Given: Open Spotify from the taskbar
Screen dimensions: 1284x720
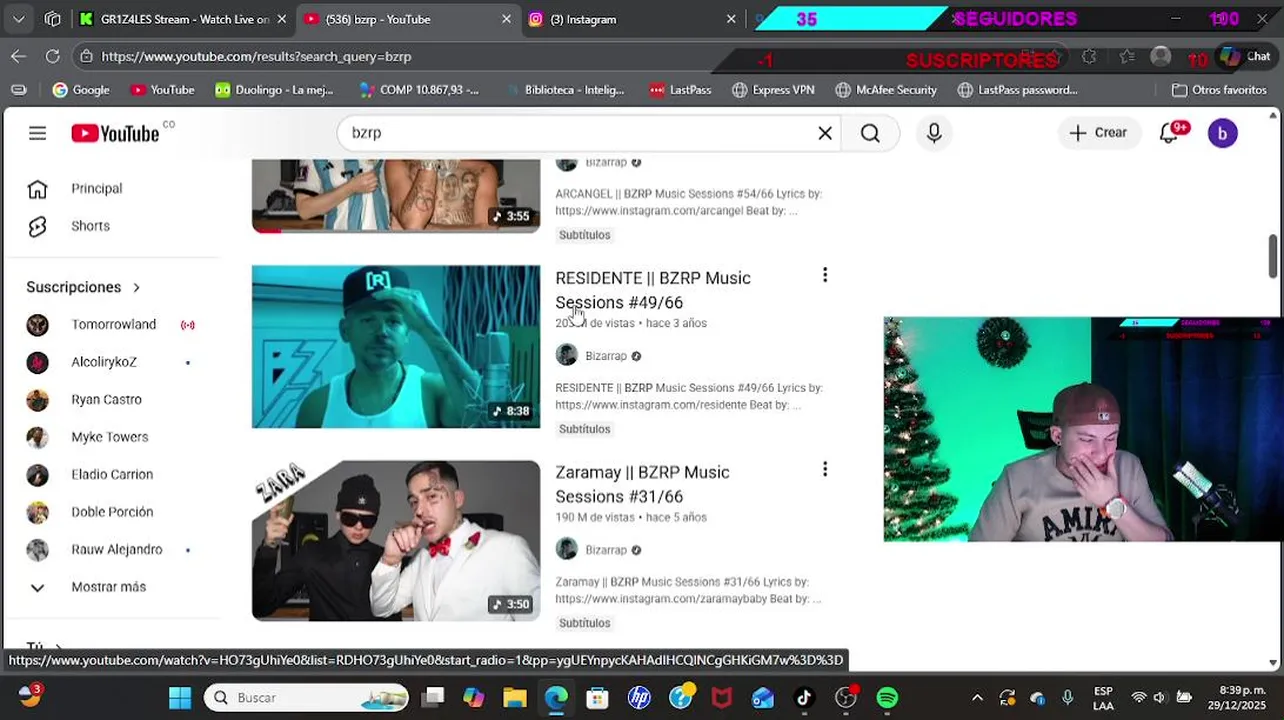Looking at the screenshot, I should tap(887, 698).
